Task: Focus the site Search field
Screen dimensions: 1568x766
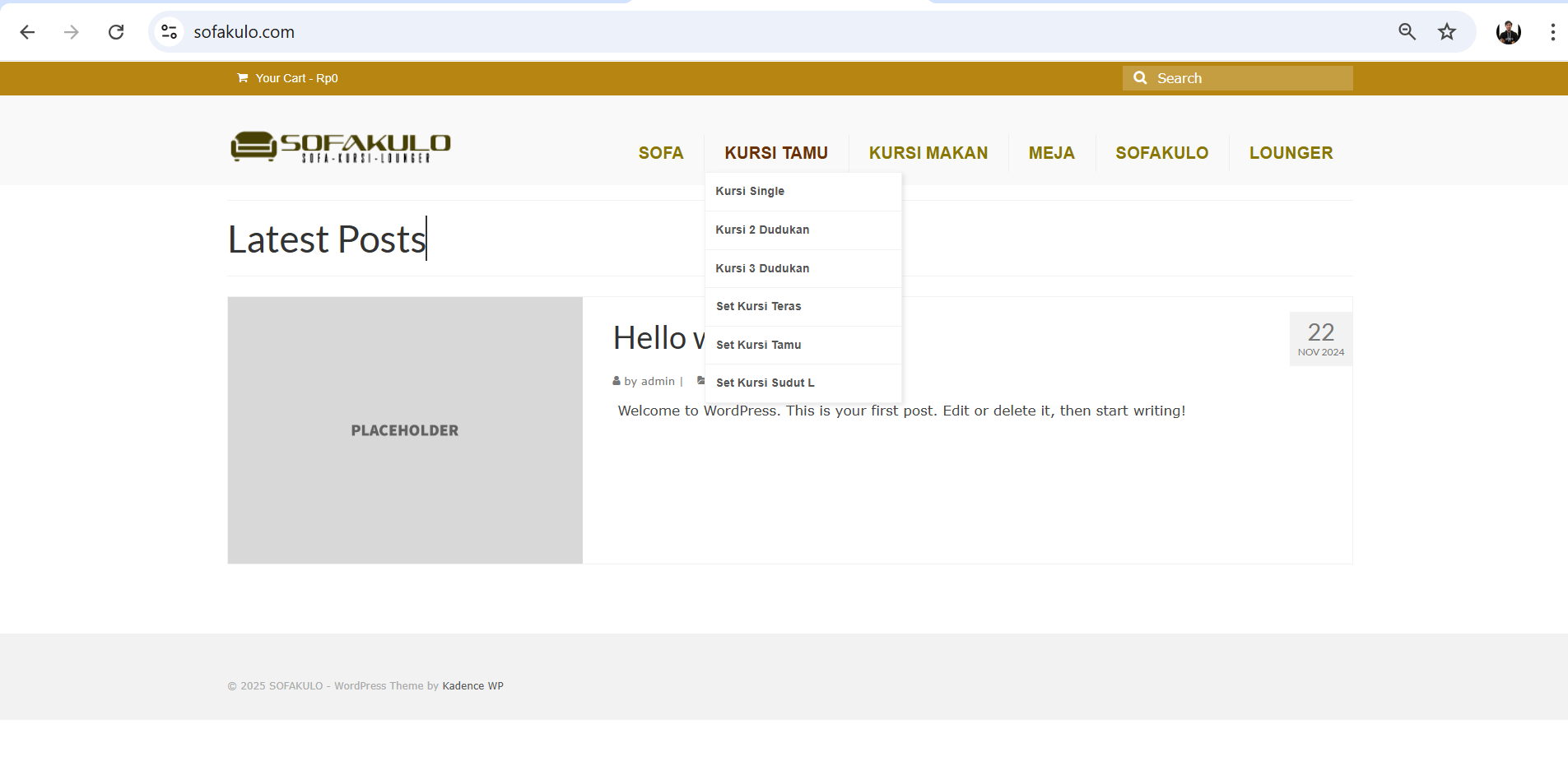Action: coord(1237,78)
